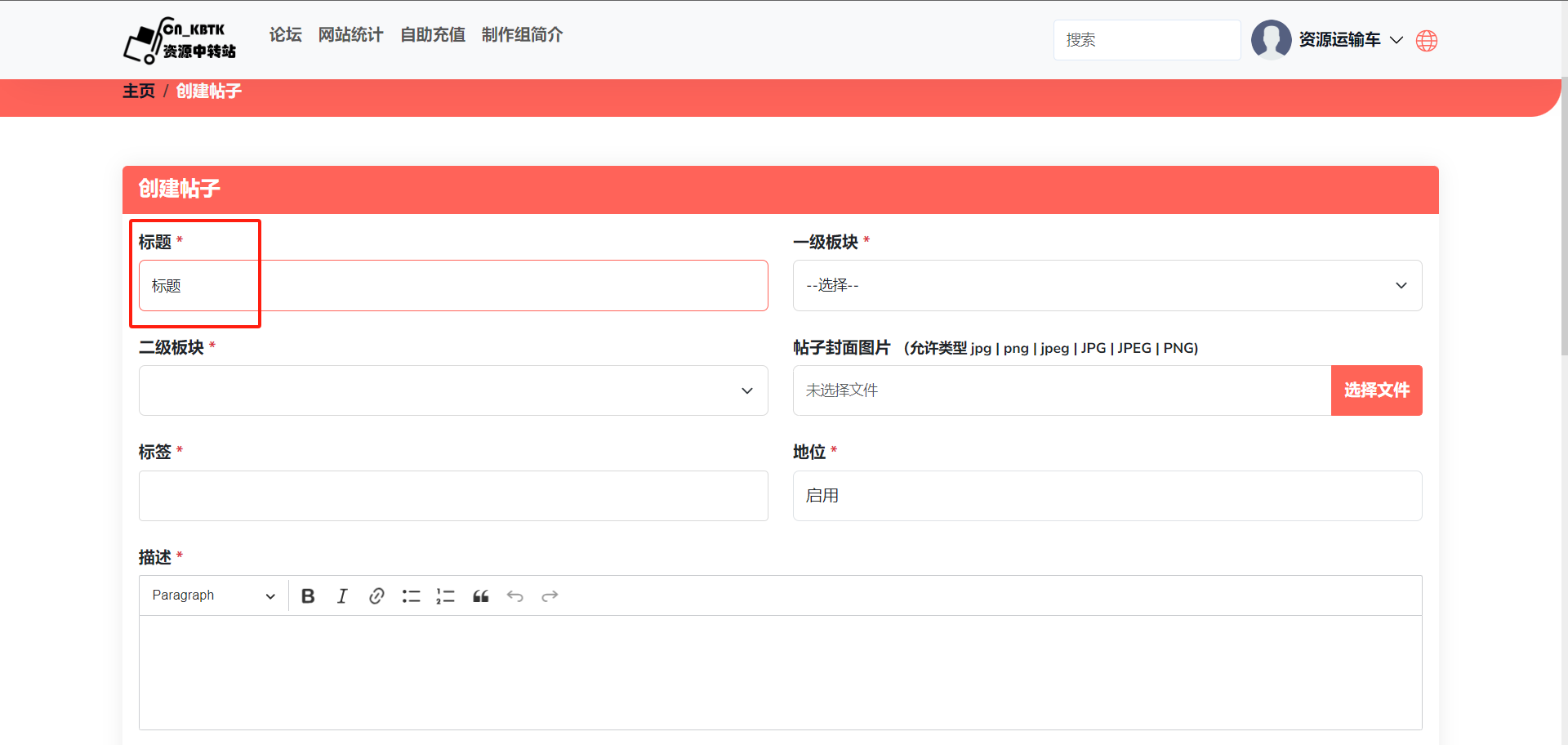Click the globe language icon

tap(1426, 41)
